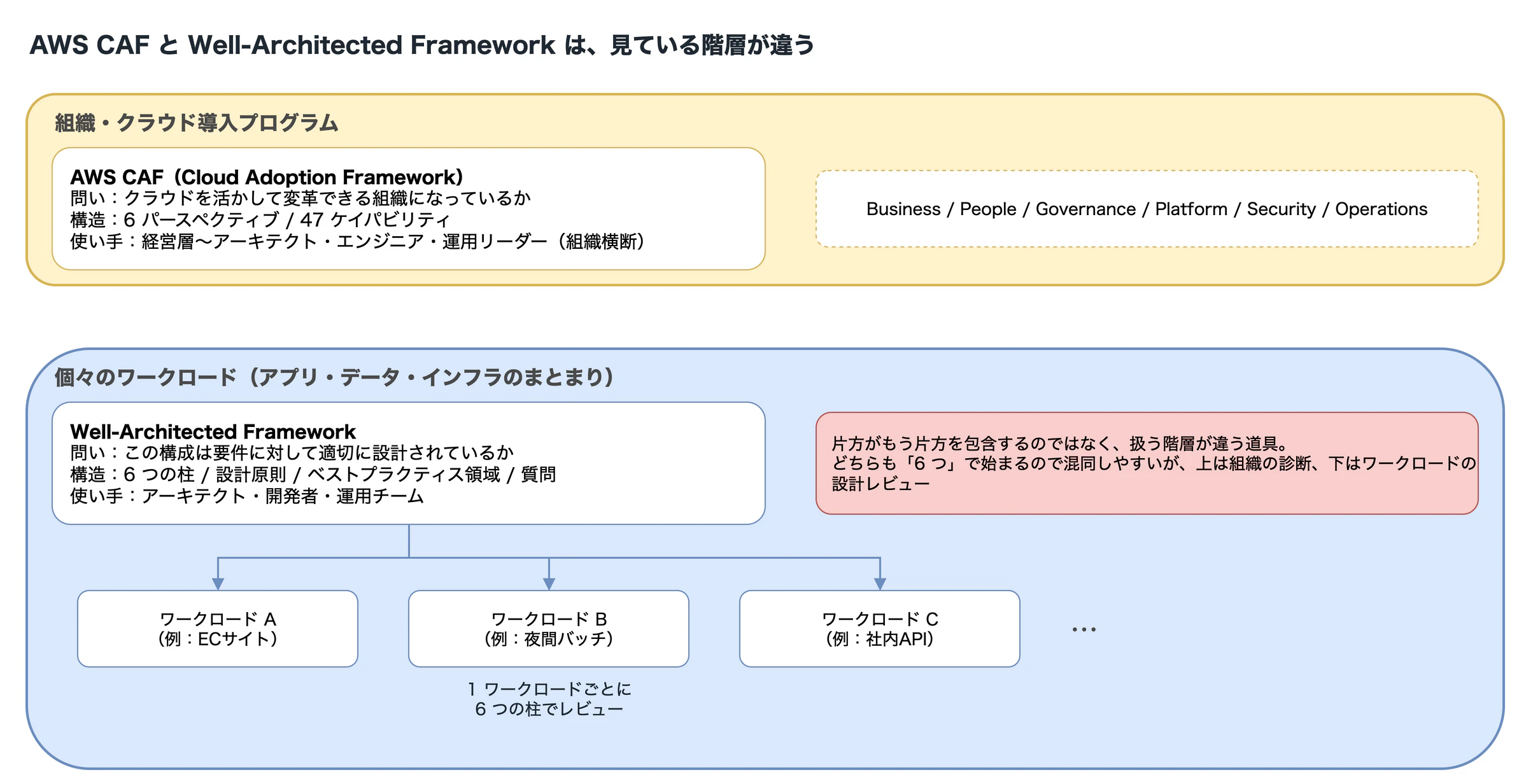Select the "ワークロード C (例：社内API)" box
The height and width of the screenshot is (784, 1519).
point(880,629)
